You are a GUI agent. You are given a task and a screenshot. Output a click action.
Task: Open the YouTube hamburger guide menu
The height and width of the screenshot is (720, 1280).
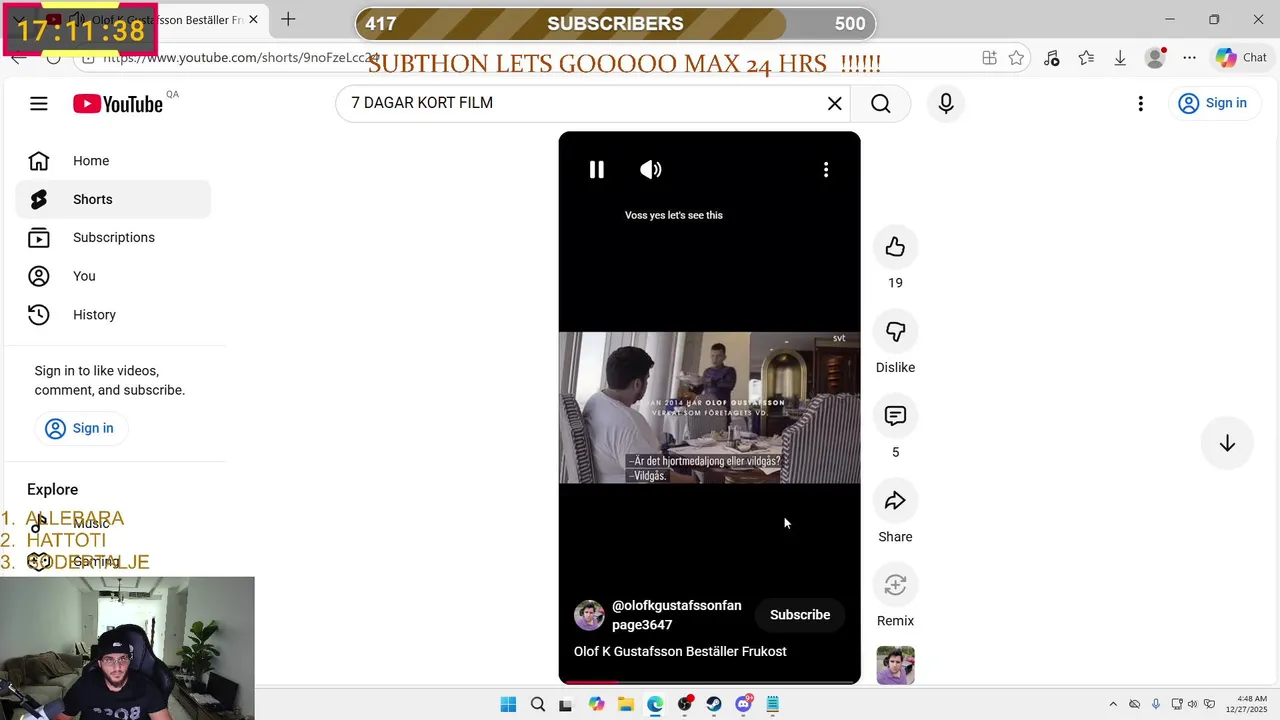pyautogui.click(x=39, y=103)
